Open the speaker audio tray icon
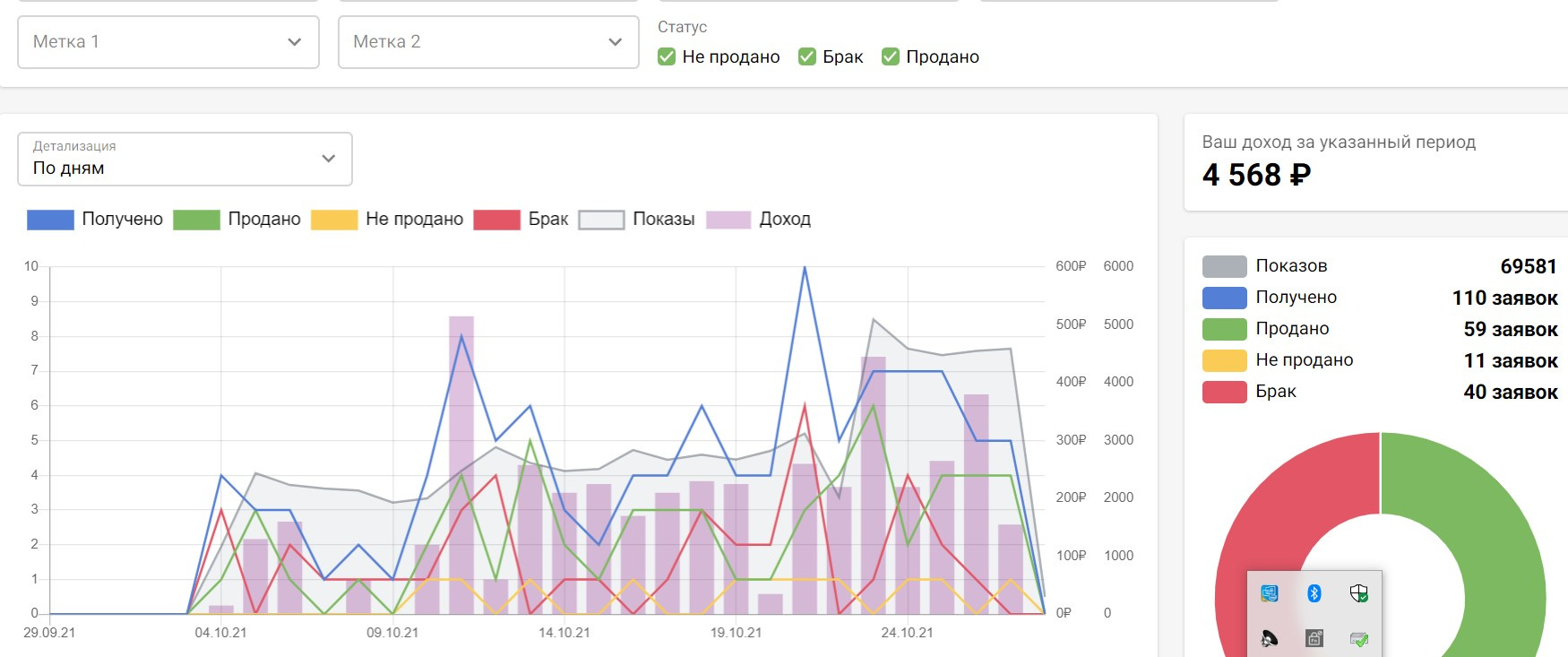 (x=1270, y=638)
